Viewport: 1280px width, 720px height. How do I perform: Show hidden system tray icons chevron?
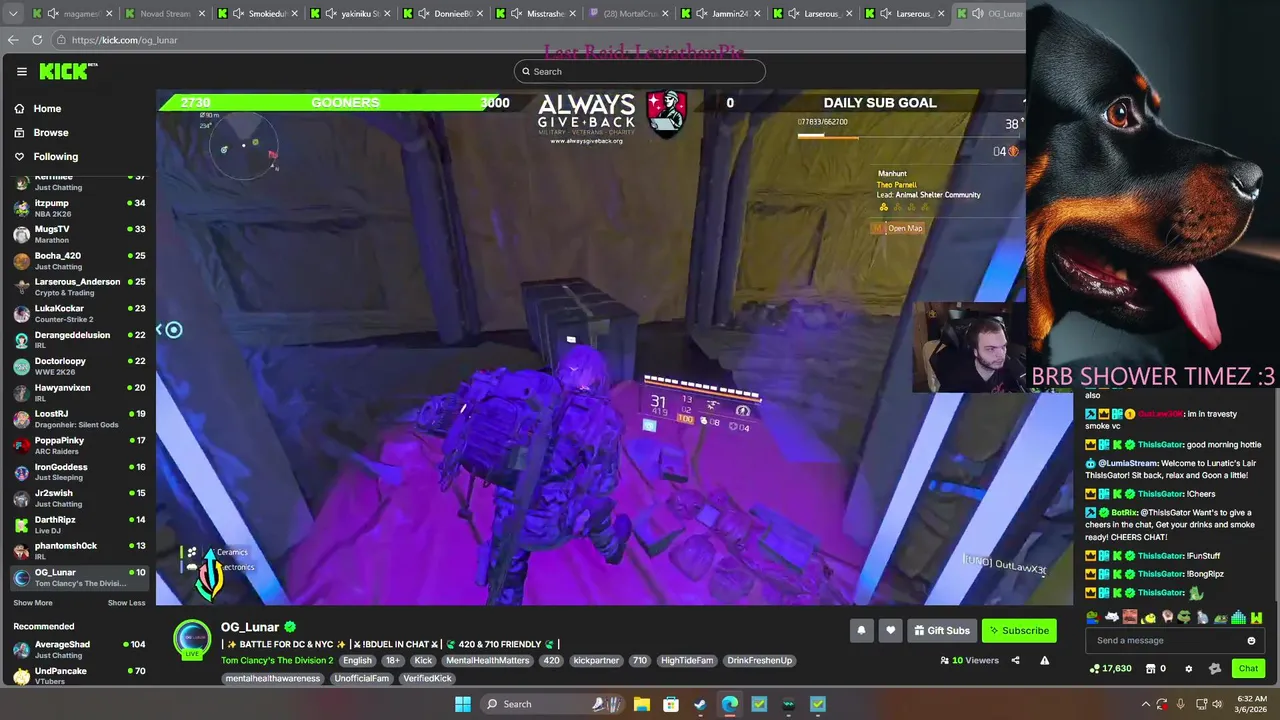click(x=1145, y=704)
